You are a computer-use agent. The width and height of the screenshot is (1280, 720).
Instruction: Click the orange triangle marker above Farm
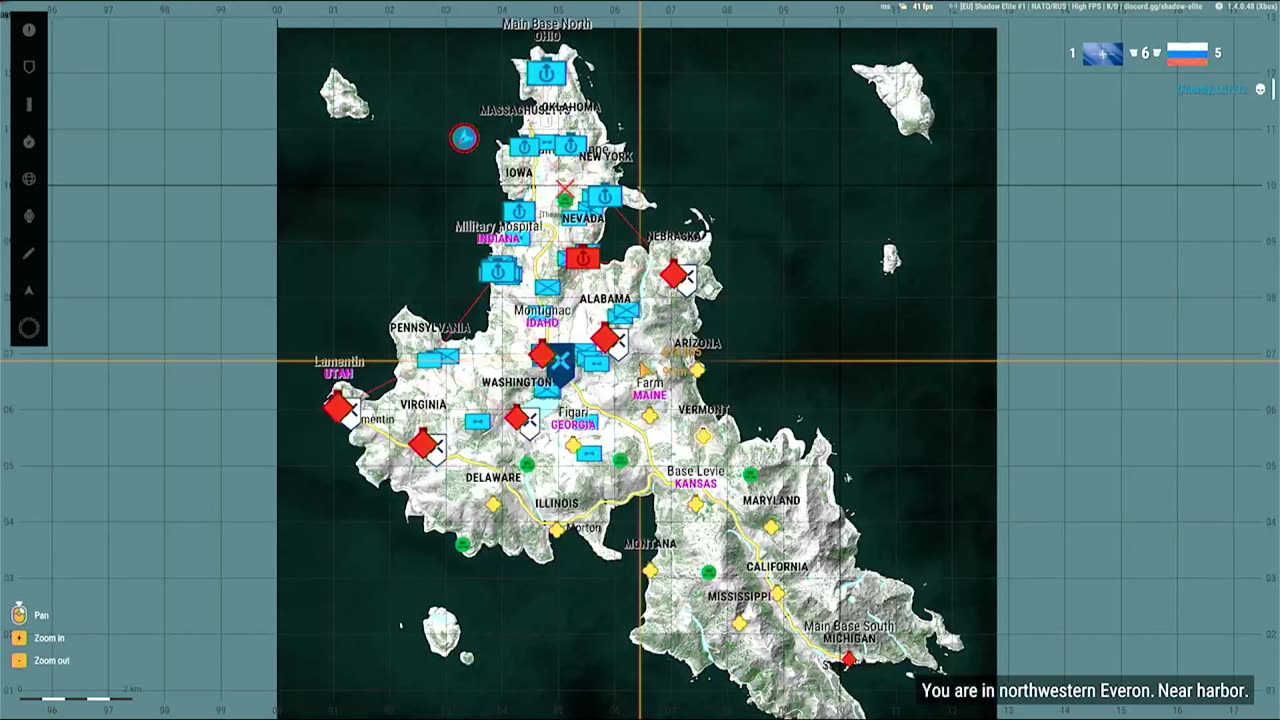645,369
